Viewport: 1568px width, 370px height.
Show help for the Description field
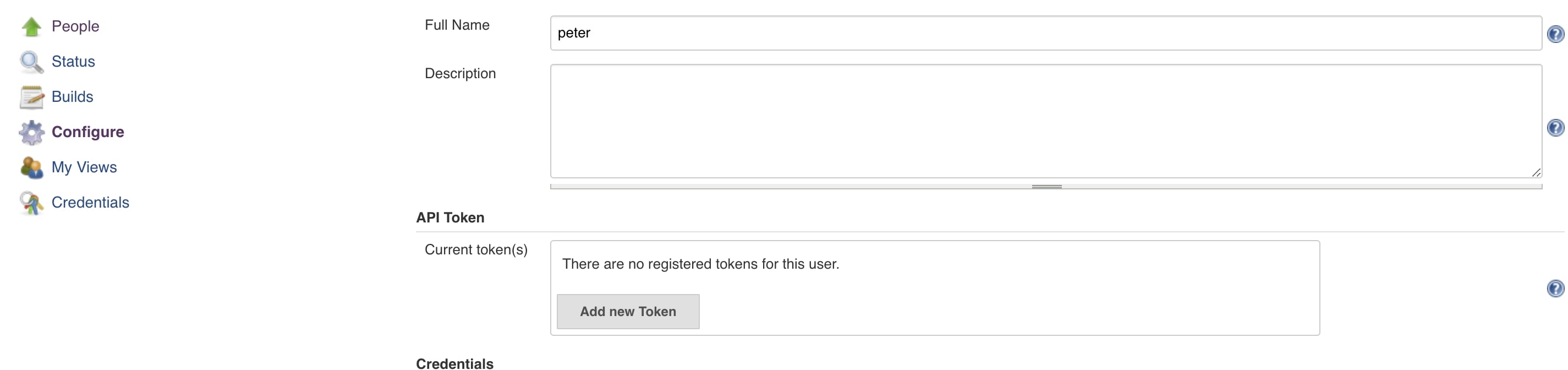pos(1555,128)
